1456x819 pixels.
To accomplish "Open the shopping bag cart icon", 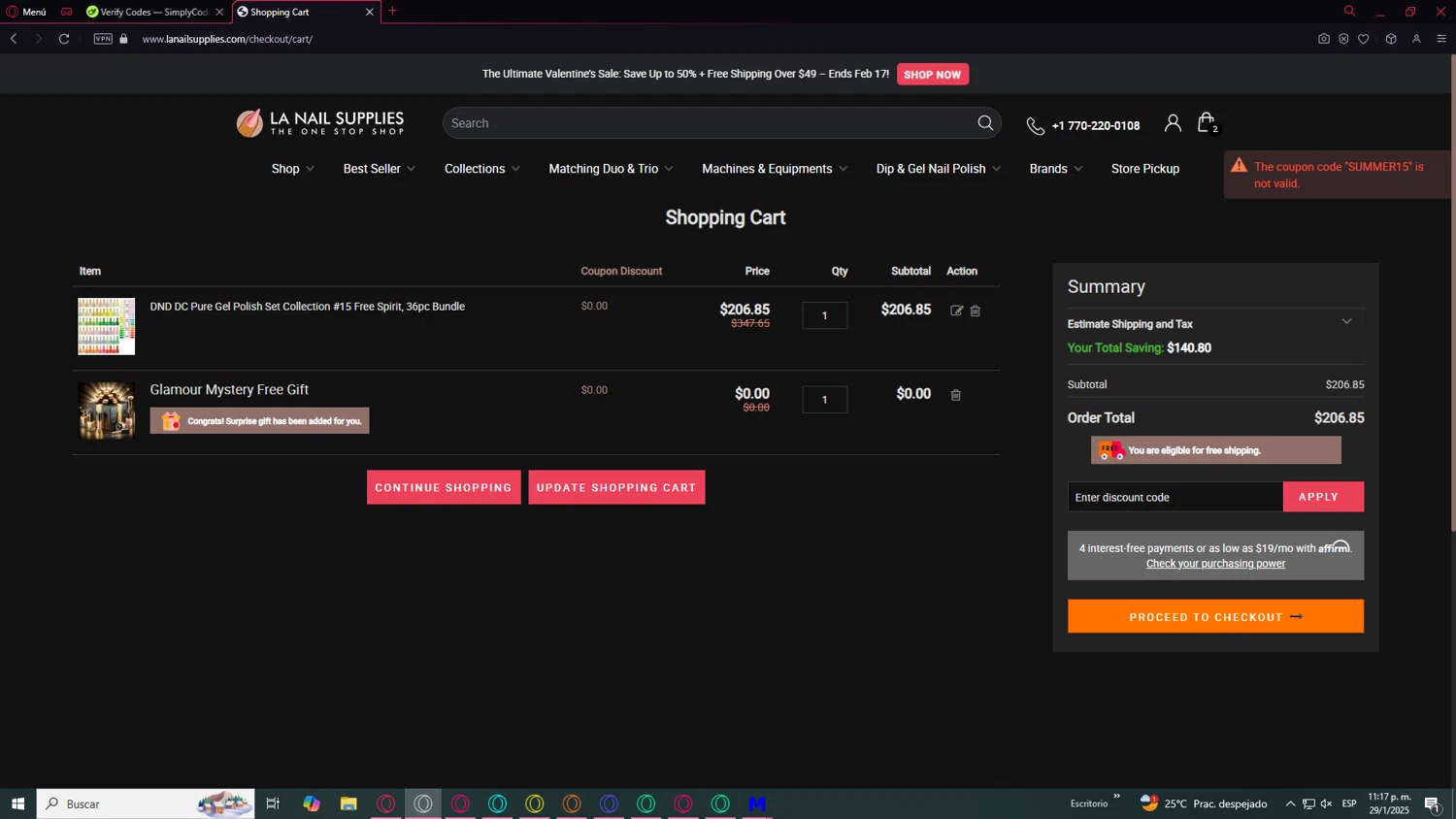I will [x=1207, y=122].
